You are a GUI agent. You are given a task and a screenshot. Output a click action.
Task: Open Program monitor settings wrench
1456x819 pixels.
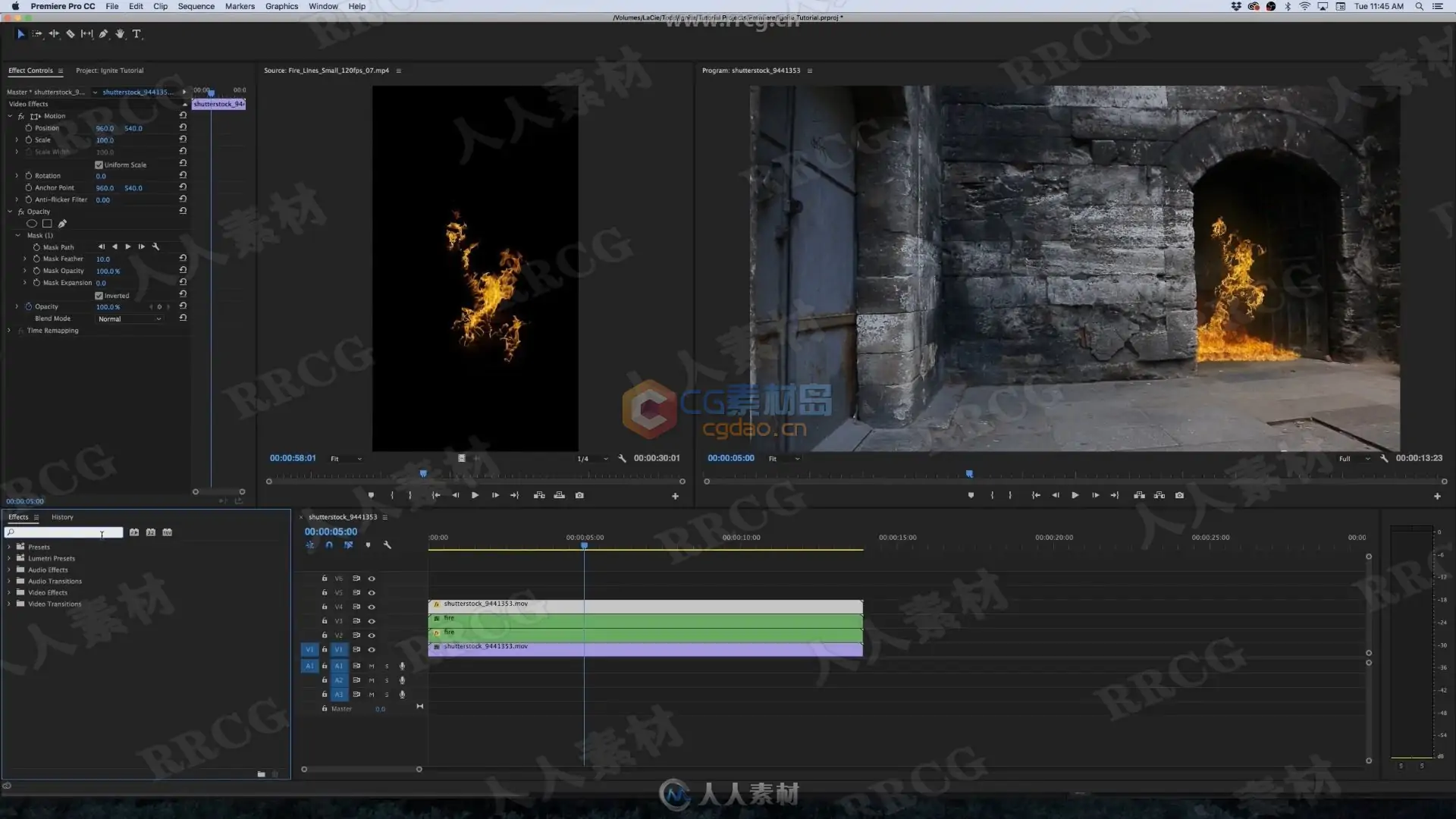coord(1384,459)
